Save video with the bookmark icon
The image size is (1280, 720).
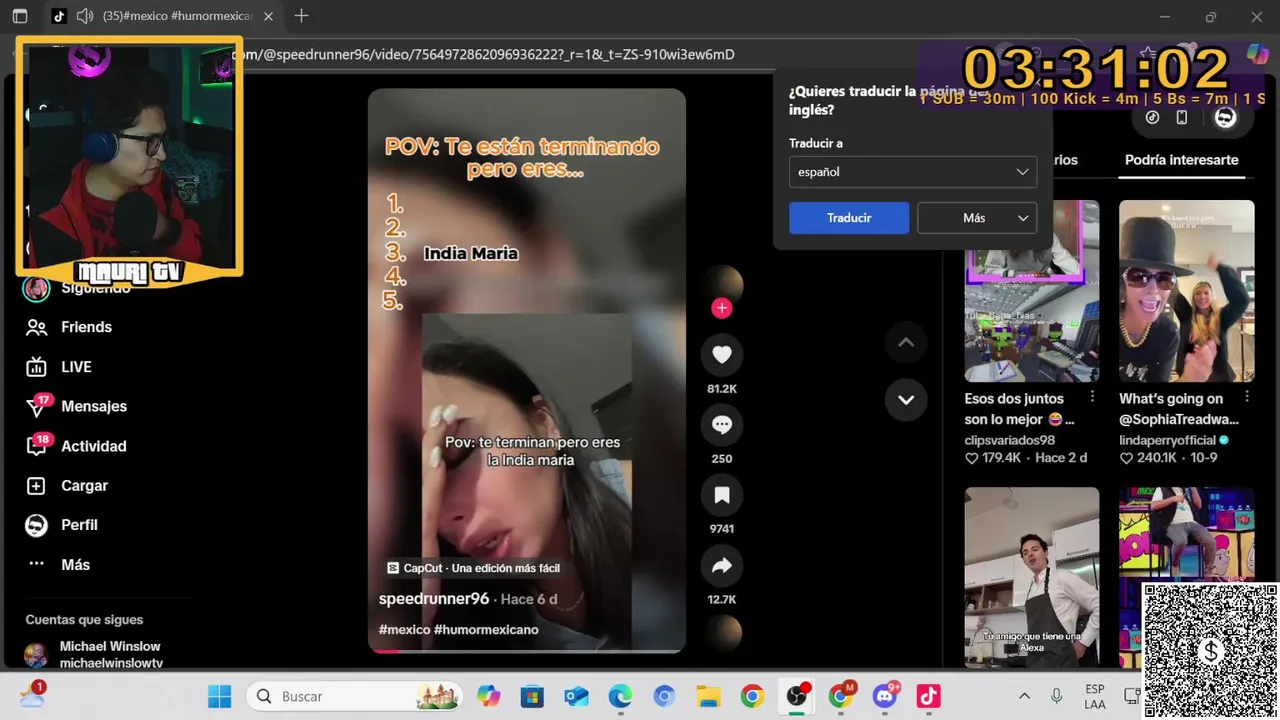click(x=722, y=495)
